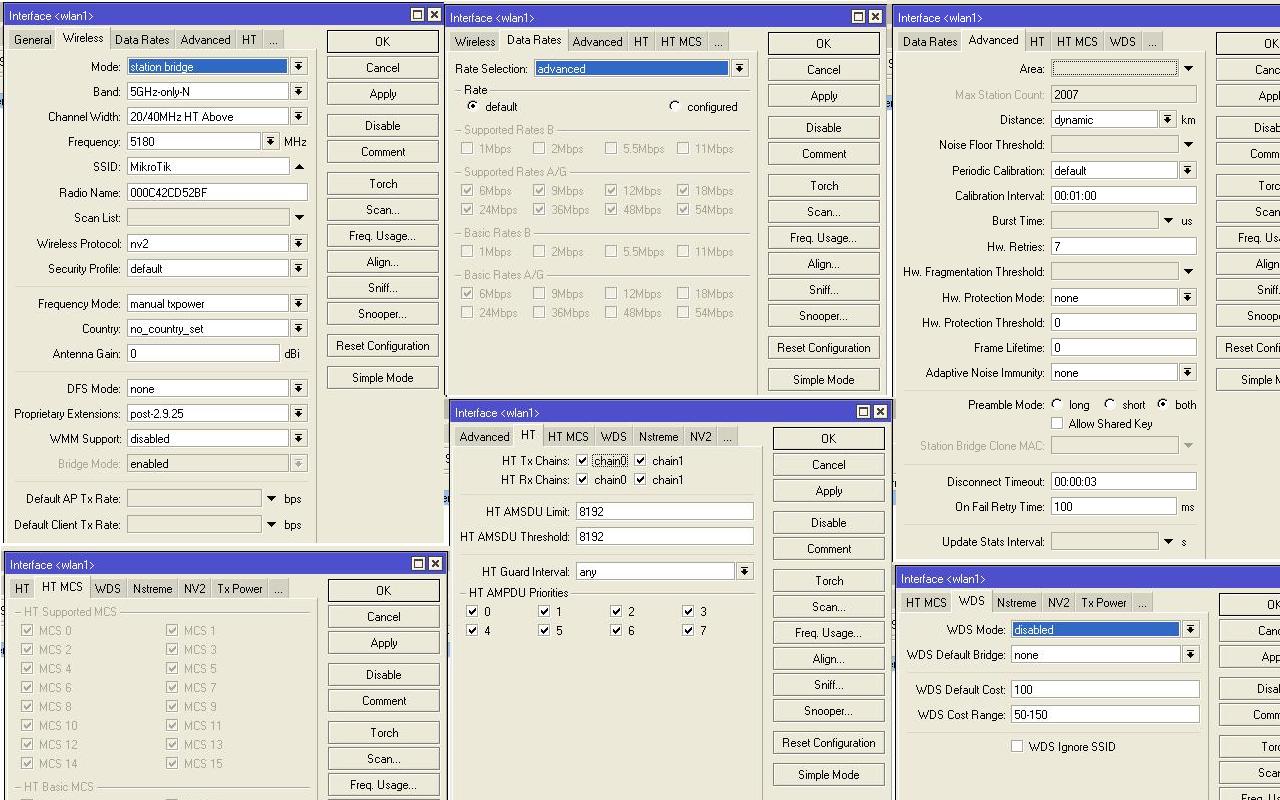Click the Antenna Gain input field
Image resolution: width=1280 pixels, height=800 pixels.
point(203,353)
